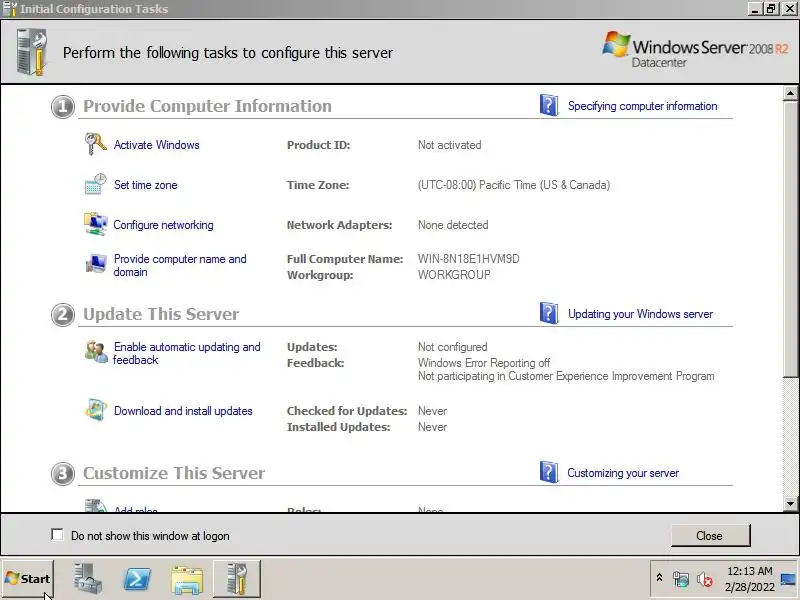Click 'Never' next to Installed Updates
This screenshot has height=600, width=800.
[x=432, y=427]
